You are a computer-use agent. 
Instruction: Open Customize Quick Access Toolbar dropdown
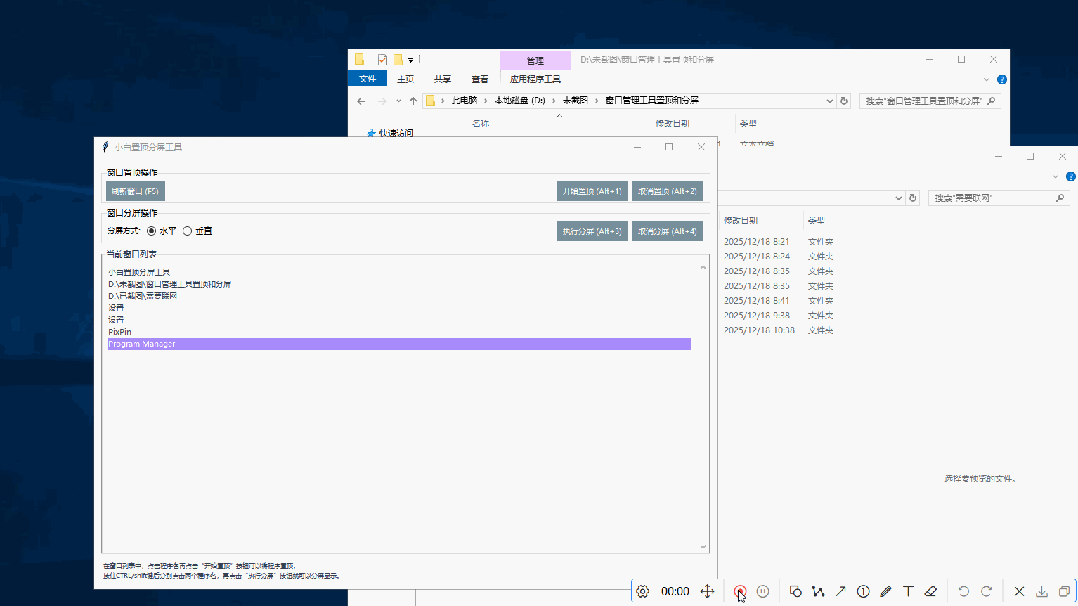coord(410,60)
